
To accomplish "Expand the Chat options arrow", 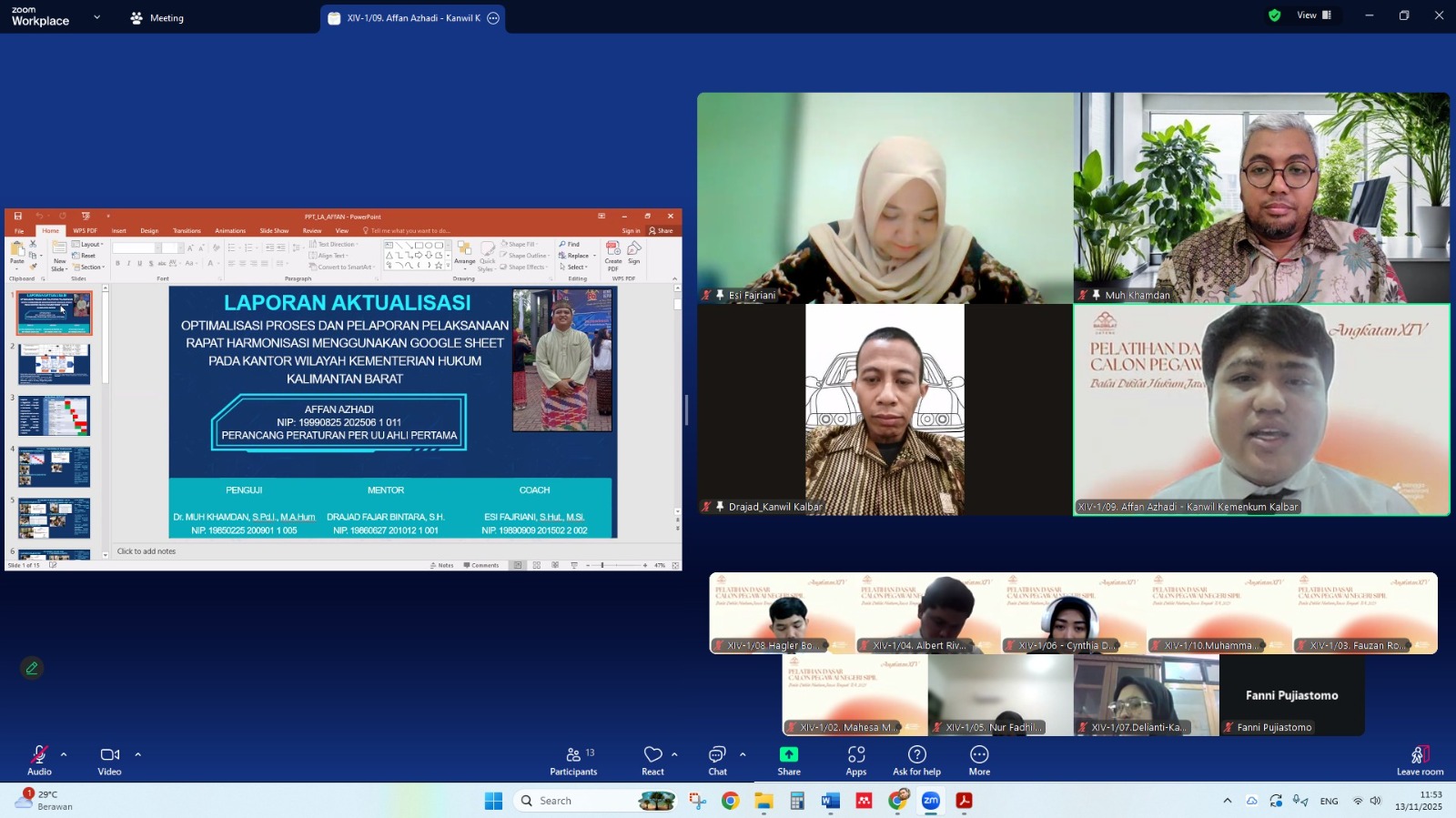I will (x=743, y=754).
